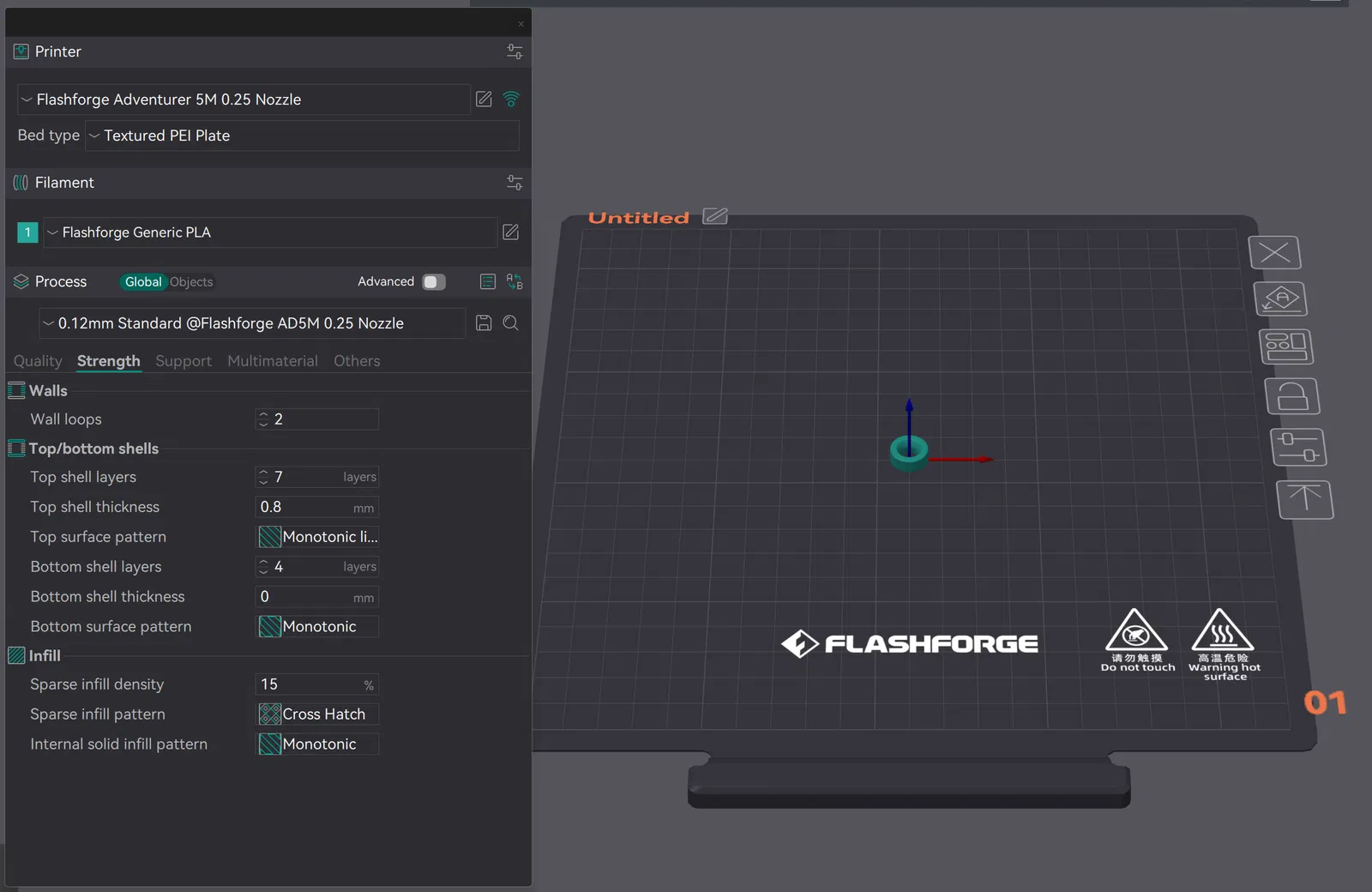This screenshot has height=892, width=1372.
Task: Click the Top shell layers label
Action: [83, 477]
